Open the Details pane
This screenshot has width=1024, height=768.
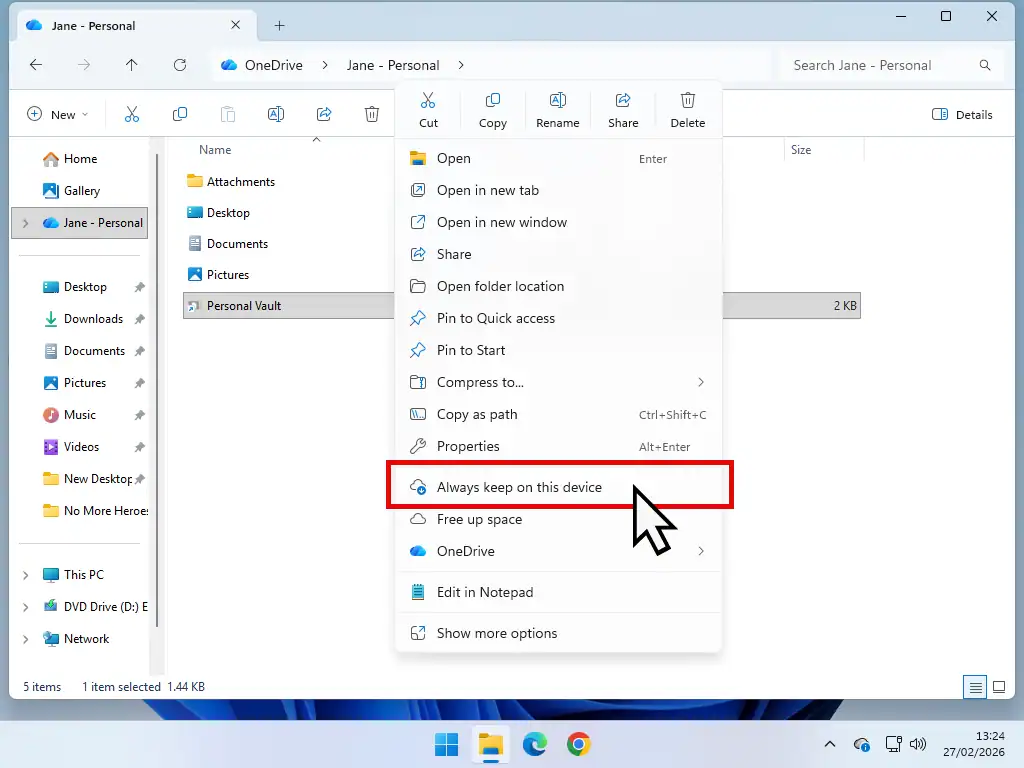tap(962, 114)
